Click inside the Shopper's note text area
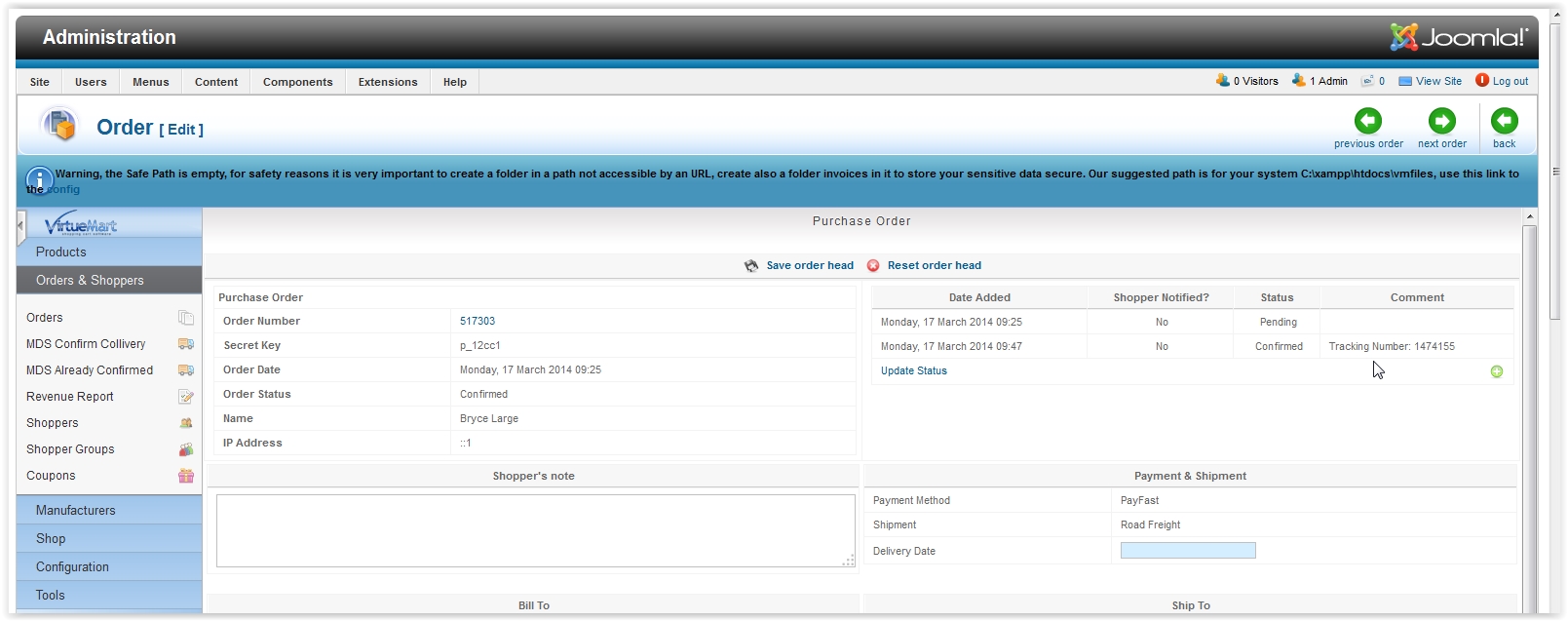This screenshot has width=1568, height=621. [x=534, y=530]
